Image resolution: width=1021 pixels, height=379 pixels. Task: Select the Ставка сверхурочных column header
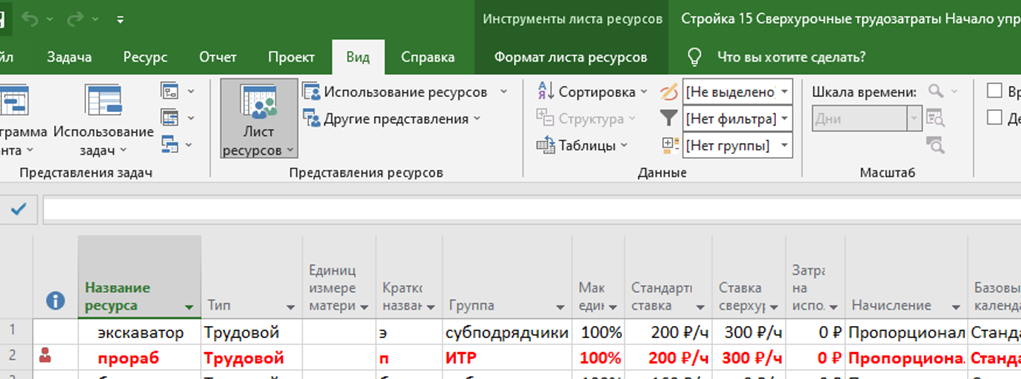tap(749, 277)
